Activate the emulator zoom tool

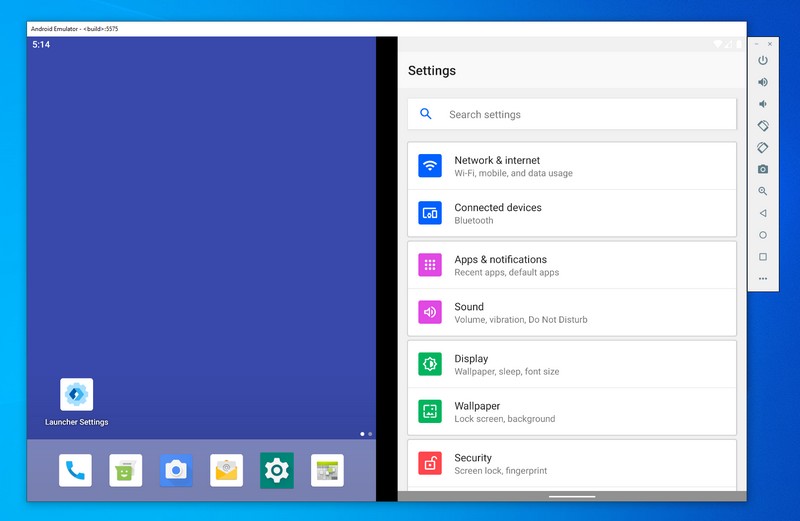pyautogui.click(x=763, y=191)
